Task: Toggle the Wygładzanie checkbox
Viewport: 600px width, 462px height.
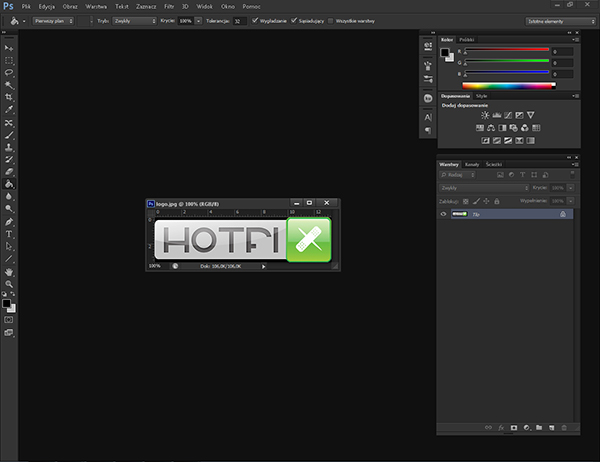Action: tap(255, 21)
